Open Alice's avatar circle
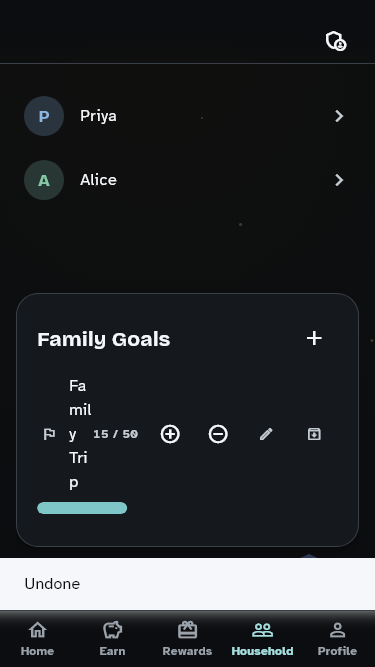 tap(44, 180)
